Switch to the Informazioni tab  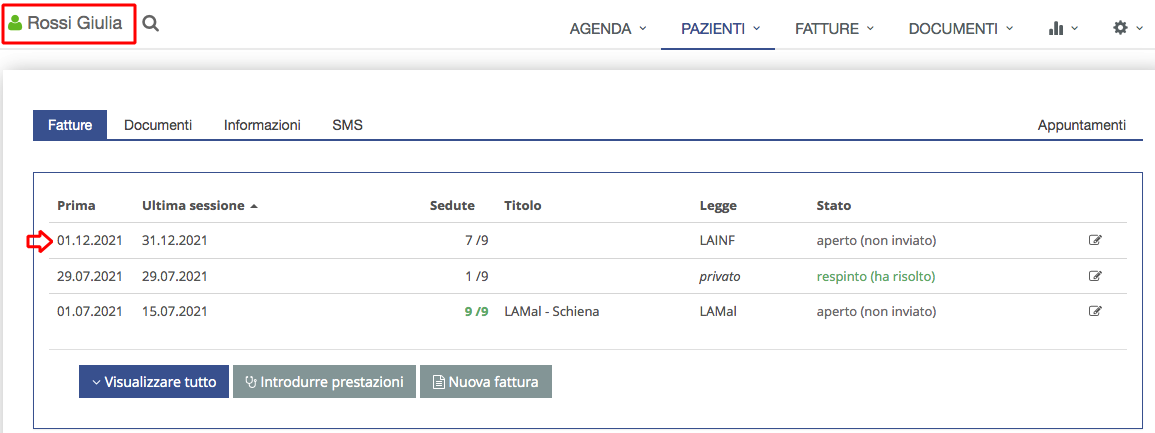(262, 125)
